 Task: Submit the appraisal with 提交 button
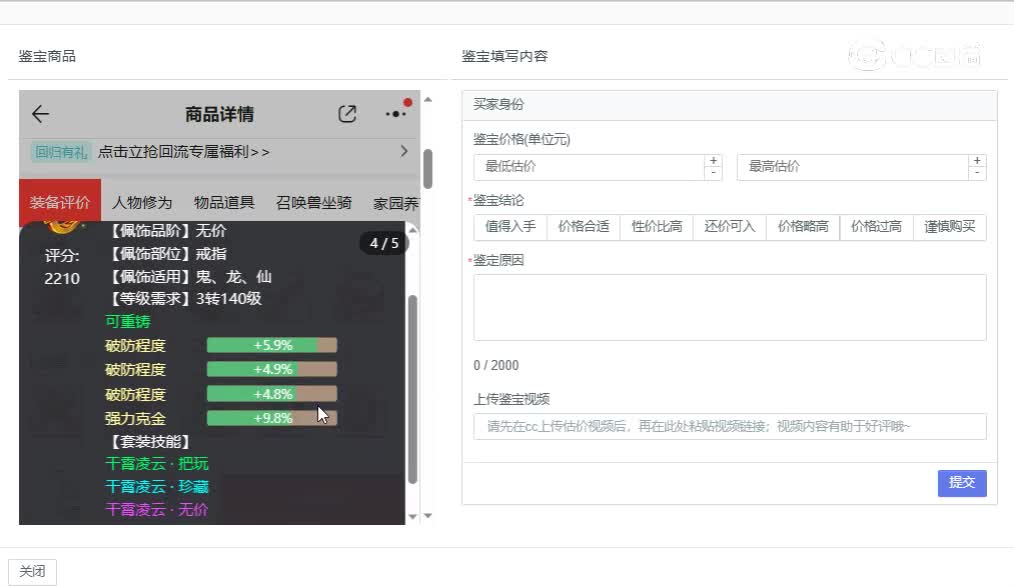962,483
